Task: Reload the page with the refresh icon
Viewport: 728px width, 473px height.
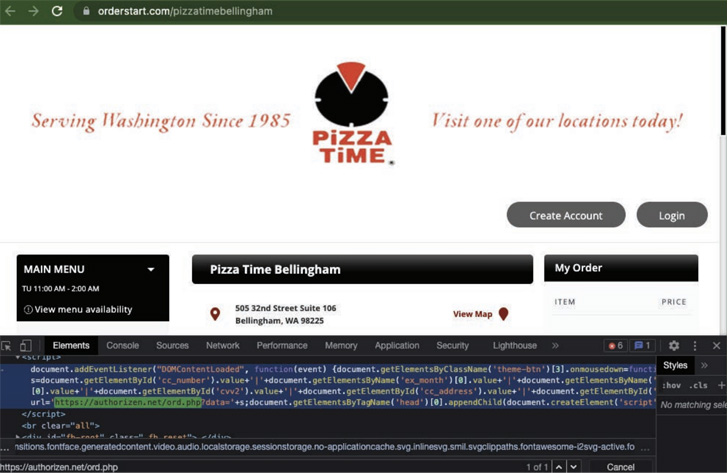Action: point(57,11)
